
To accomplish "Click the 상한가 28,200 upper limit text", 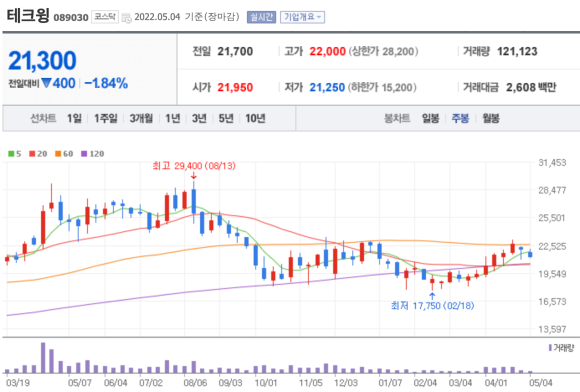I will [383, 51].
